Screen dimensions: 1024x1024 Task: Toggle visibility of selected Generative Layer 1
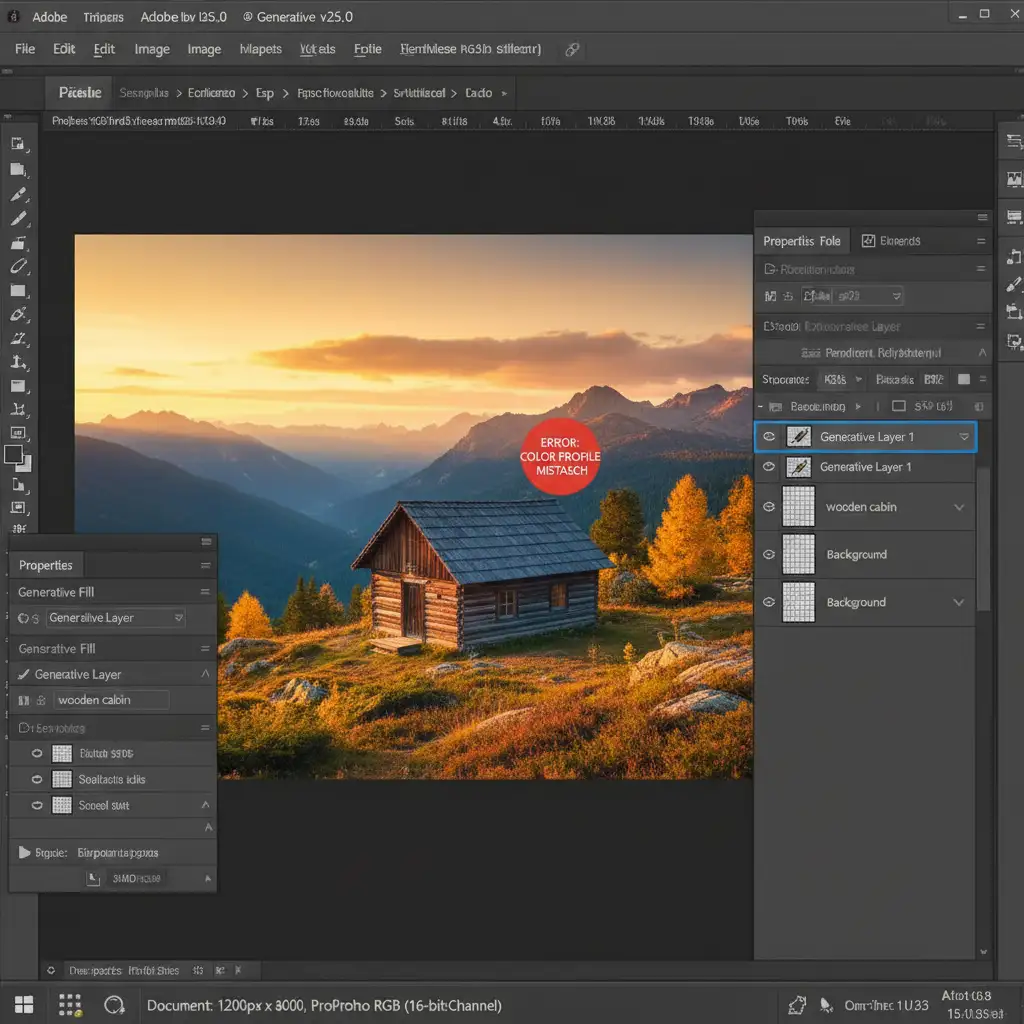point(769,437)
